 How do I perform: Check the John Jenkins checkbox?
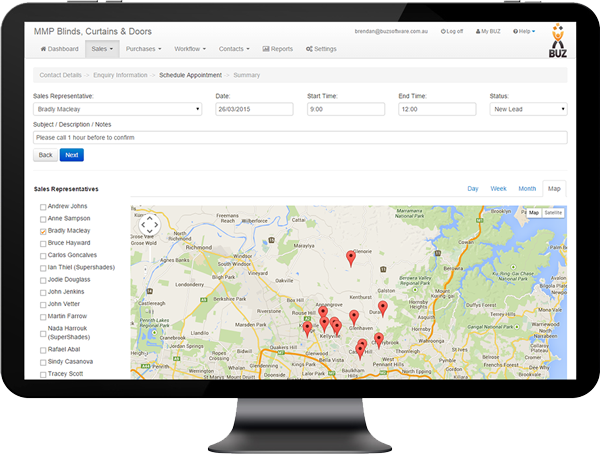coord(43,293)
